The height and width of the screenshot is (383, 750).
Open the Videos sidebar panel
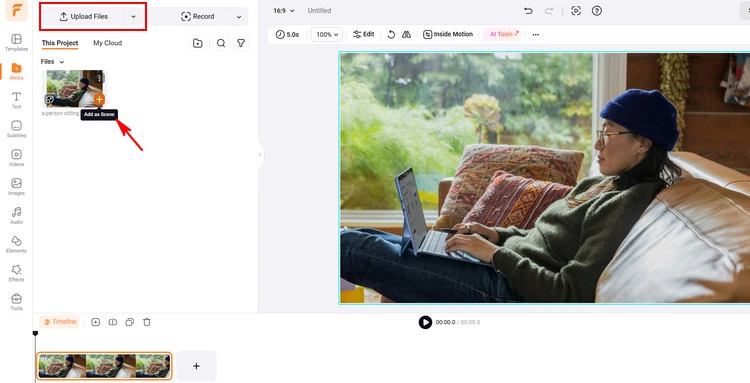[16, 158]
